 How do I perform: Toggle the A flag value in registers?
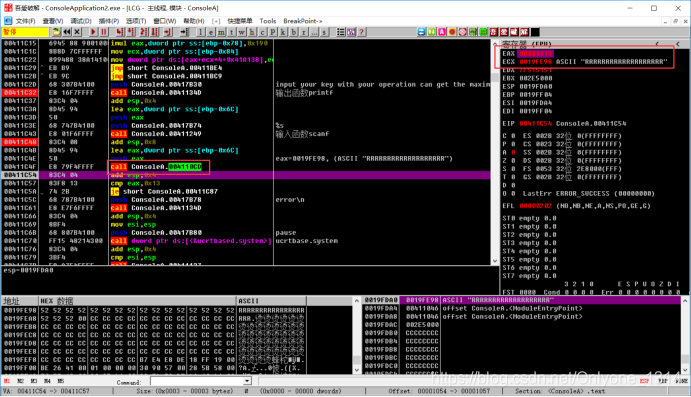click(513, 152)
